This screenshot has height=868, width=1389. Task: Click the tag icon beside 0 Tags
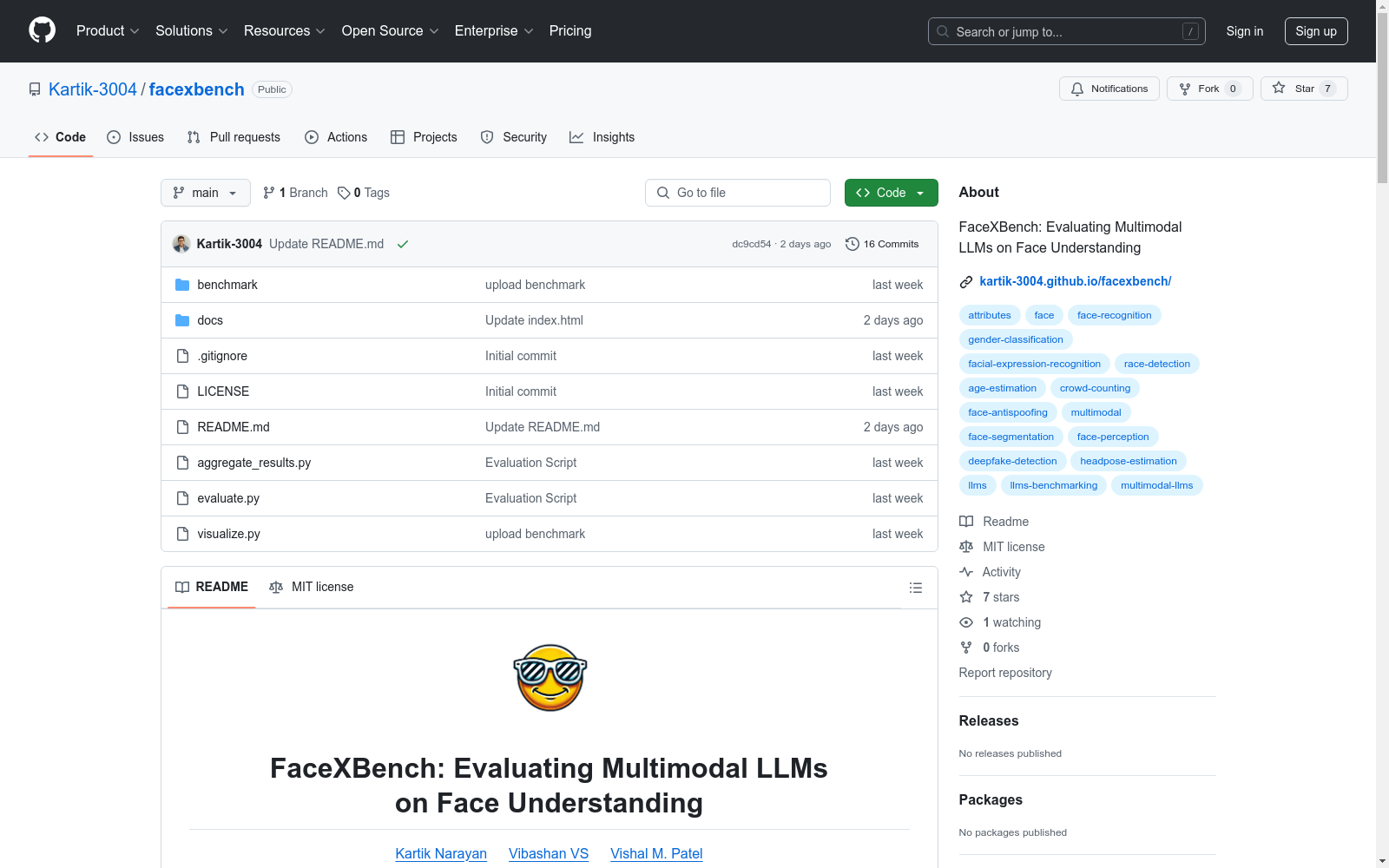(x=344, y=193)
